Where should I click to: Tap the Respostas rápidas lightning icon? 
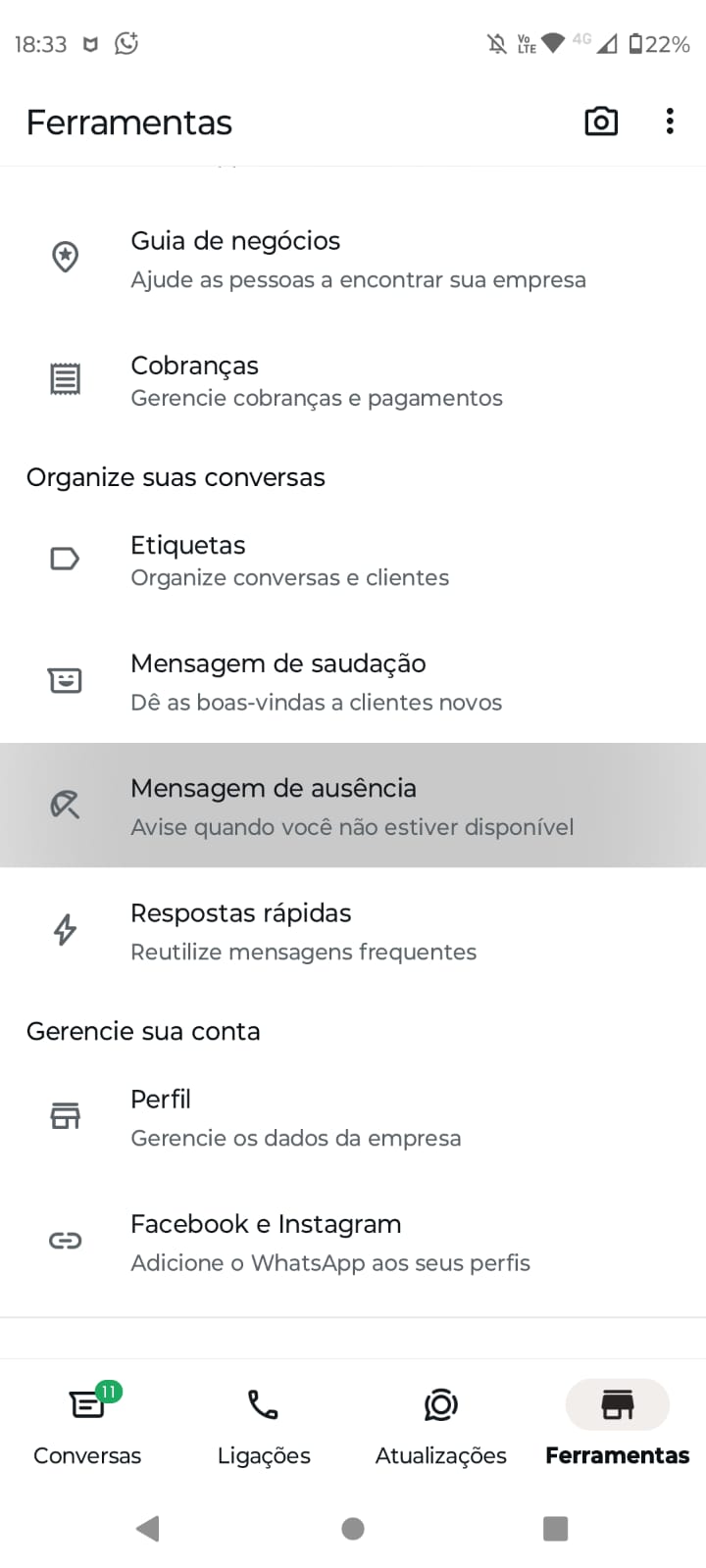coord(65,929)
